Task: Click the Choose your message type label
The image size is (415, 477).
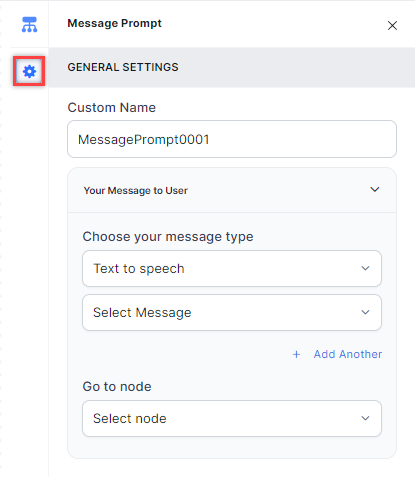Action: 168,237
